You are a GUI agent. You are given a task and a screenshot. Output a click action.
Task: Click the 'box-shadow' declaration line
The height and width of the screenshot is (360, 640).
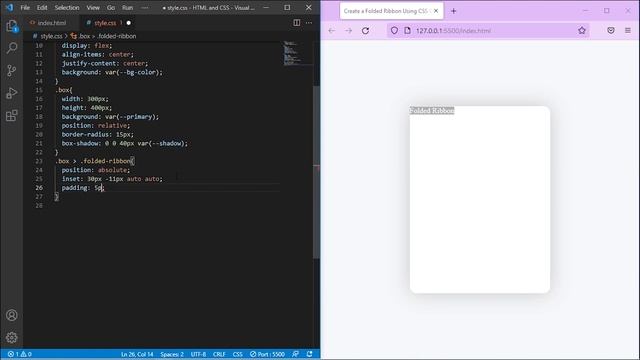coord(125,143)
